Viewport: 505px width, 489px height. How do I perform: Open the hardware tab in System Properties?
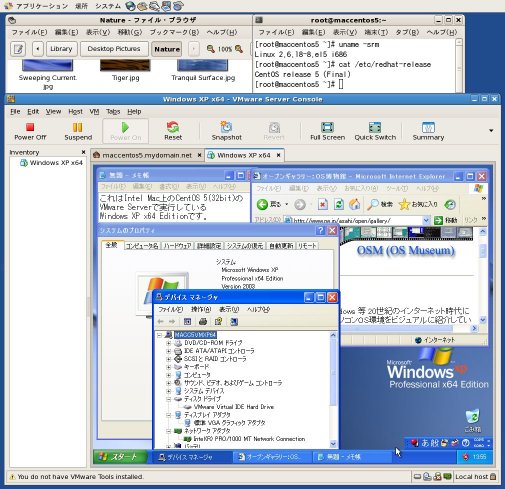coord(177,246)
